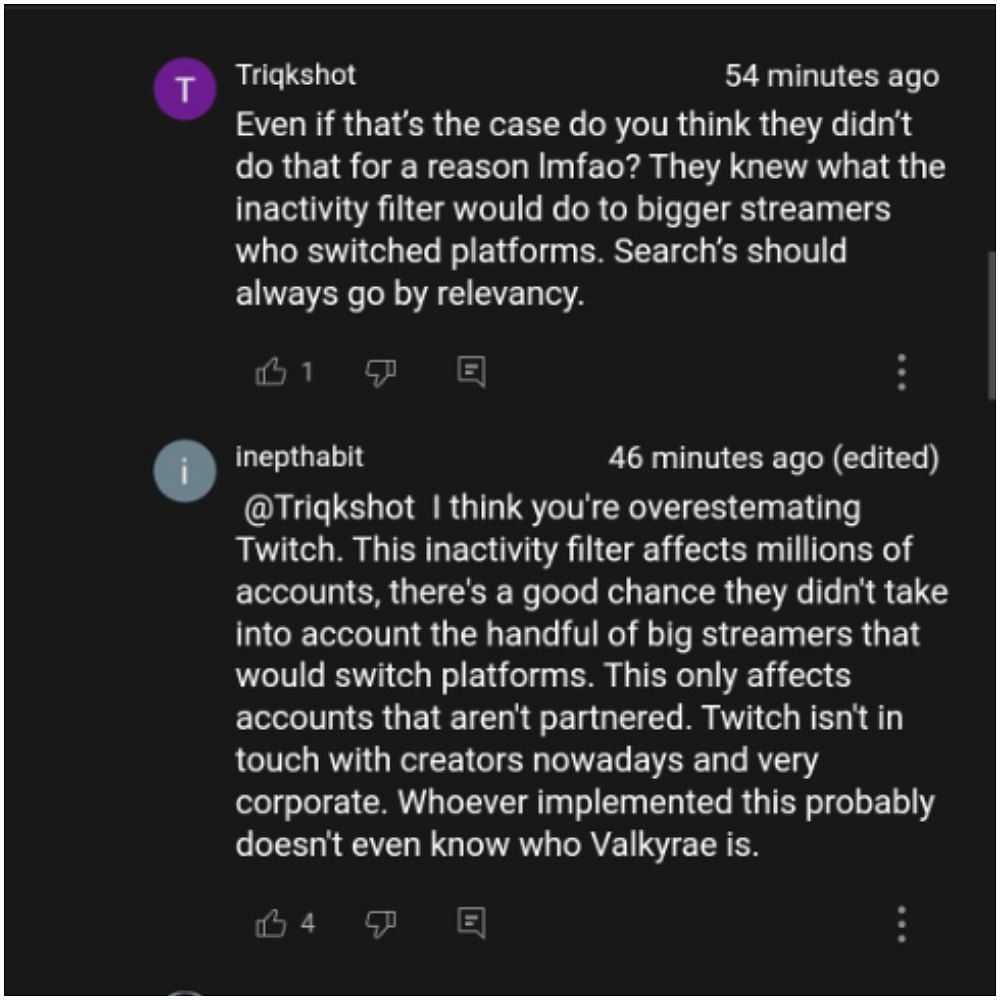Click the like count "4" on inepthabit's comment
The width and height of the screenshot is (1000, 1000).
point(307,923)
